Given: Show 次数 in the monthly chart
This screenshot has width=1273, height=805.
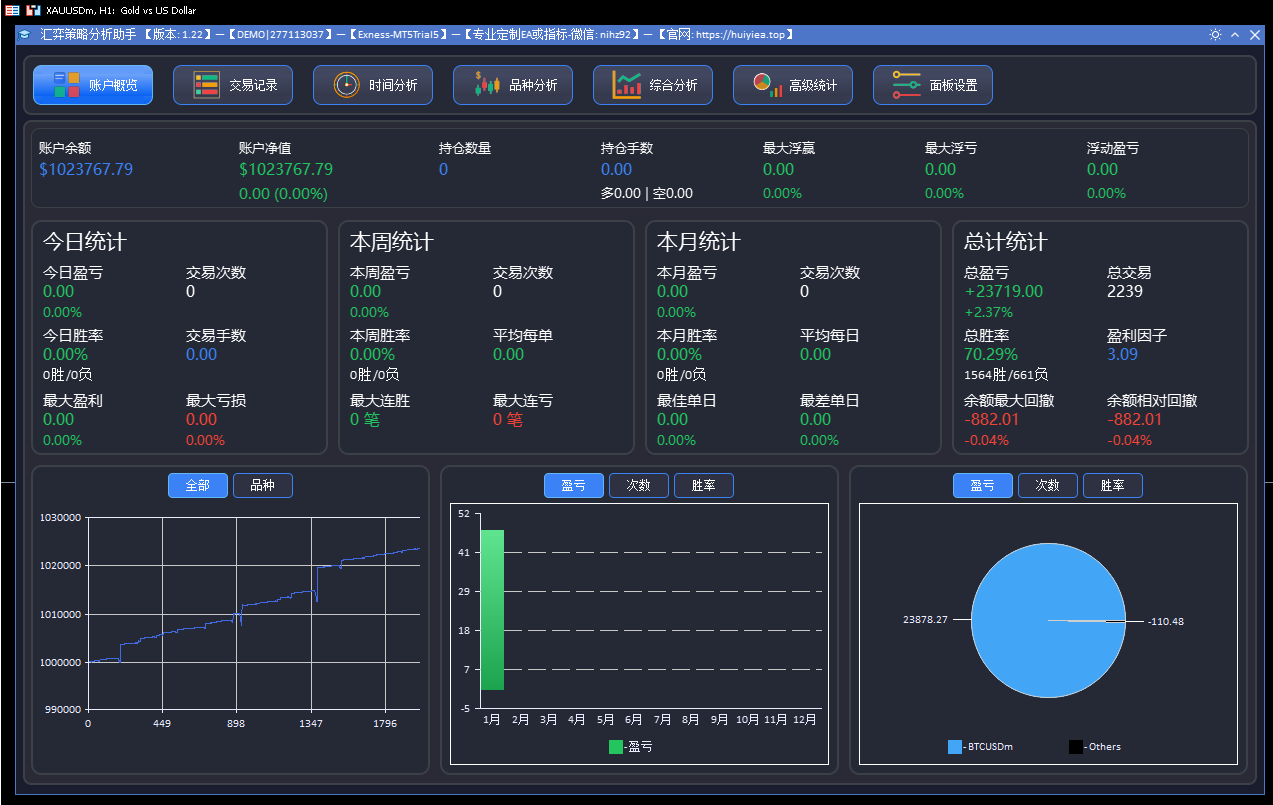Looking at the screenshot, I should click(x=638, y=485).
